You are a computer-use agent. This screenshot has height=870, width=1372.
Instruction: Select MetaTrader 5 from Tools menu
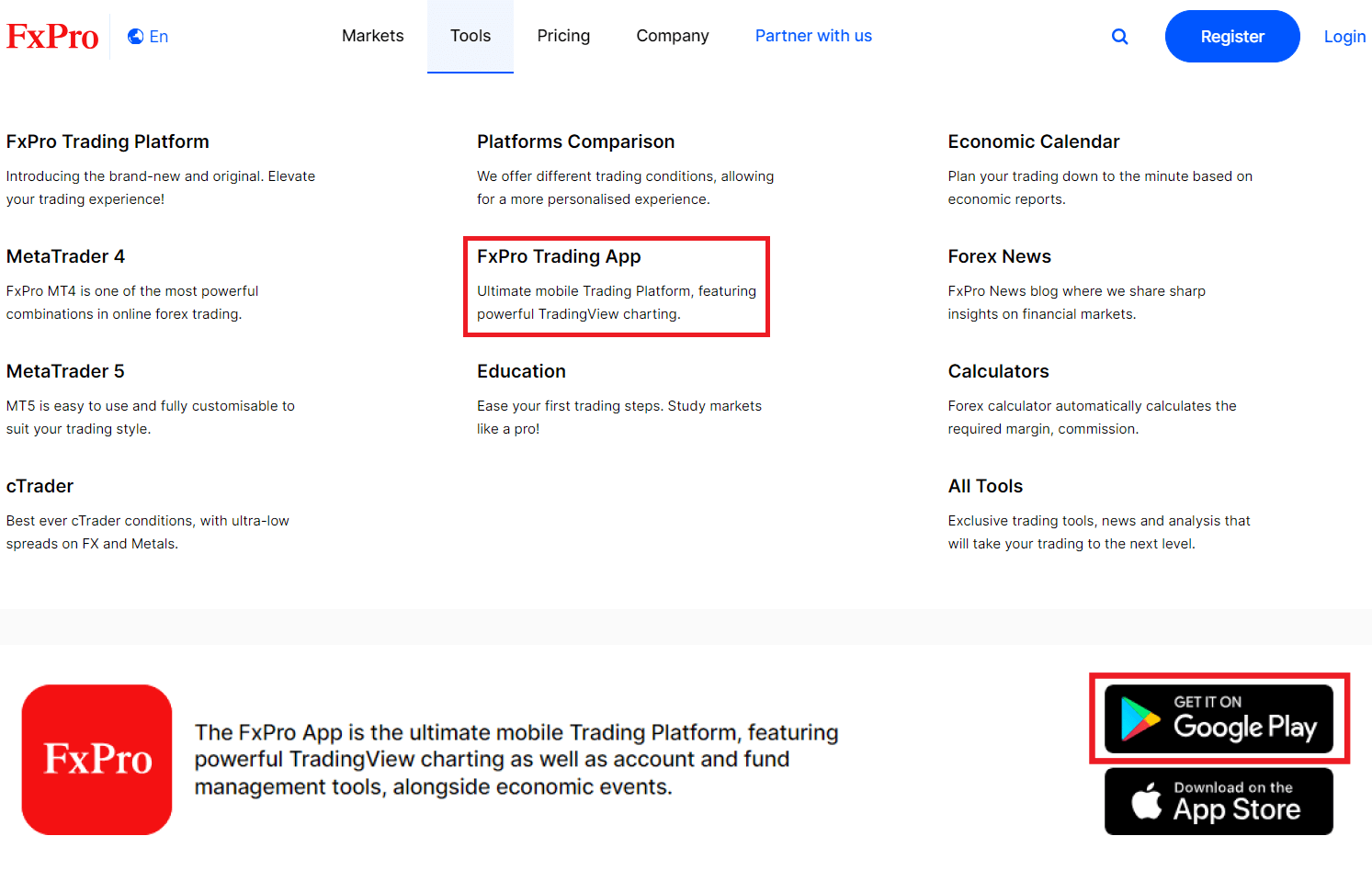coord(65,371)
